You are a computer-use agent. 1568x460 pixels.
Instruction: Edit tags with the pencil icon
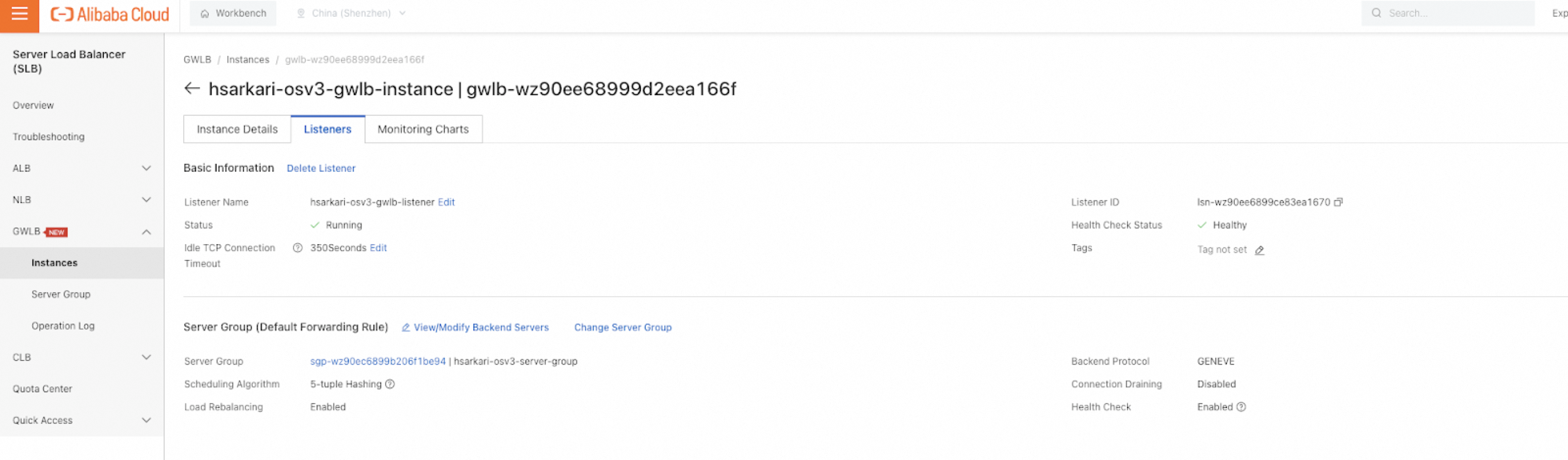point(1259,251)
